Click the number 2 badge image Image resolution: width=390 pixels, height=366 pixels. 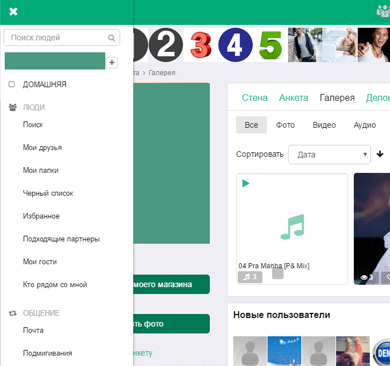pyautogui.click(x=166, y=45)
